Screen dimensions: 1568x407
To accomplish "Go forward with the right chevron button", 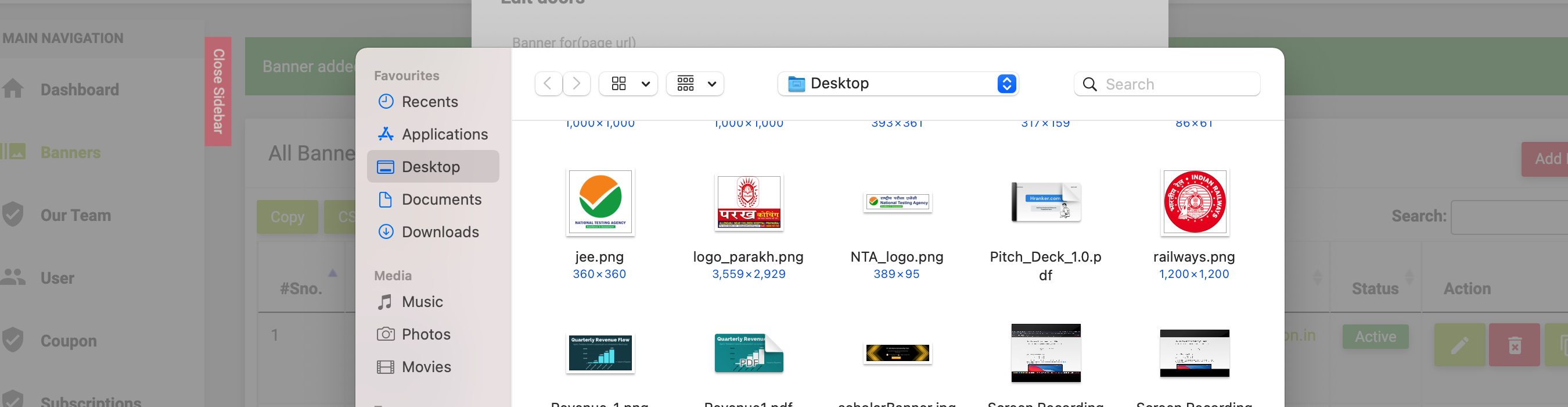I will click(576, 84).
